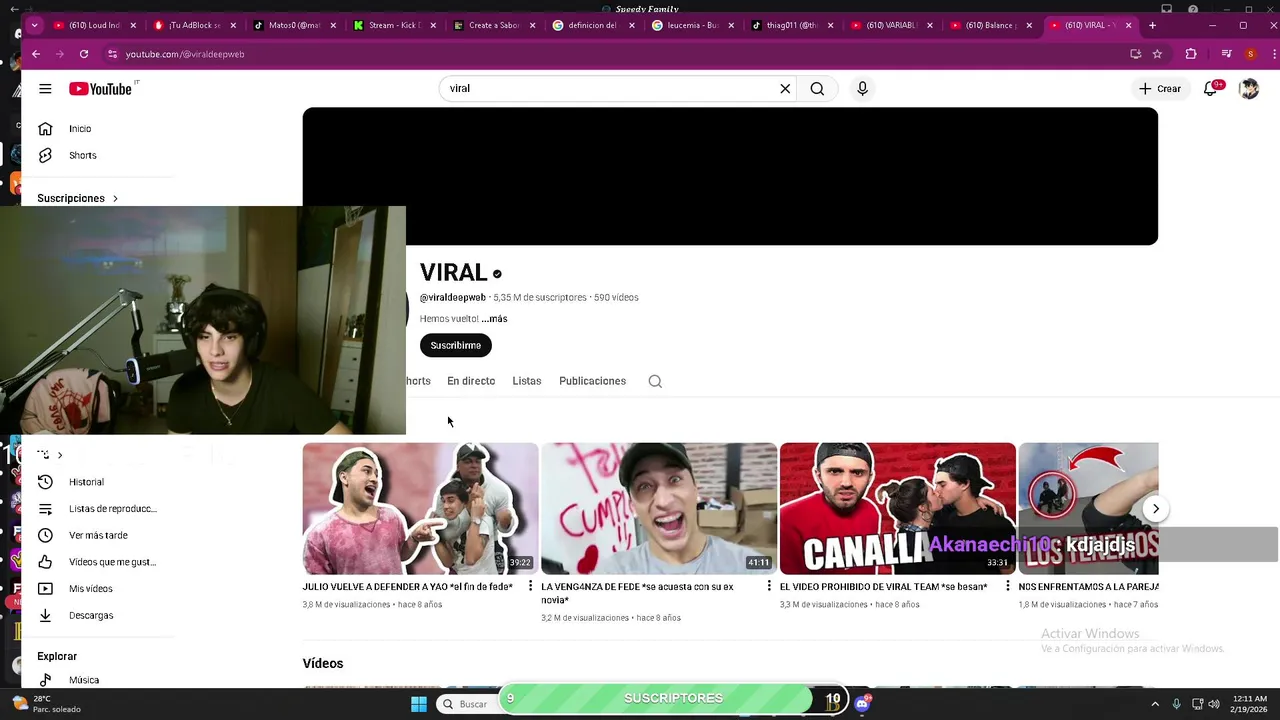Open video titled JULIO VUELVE A DEFENDER A YAO

[x=408, y=587]
